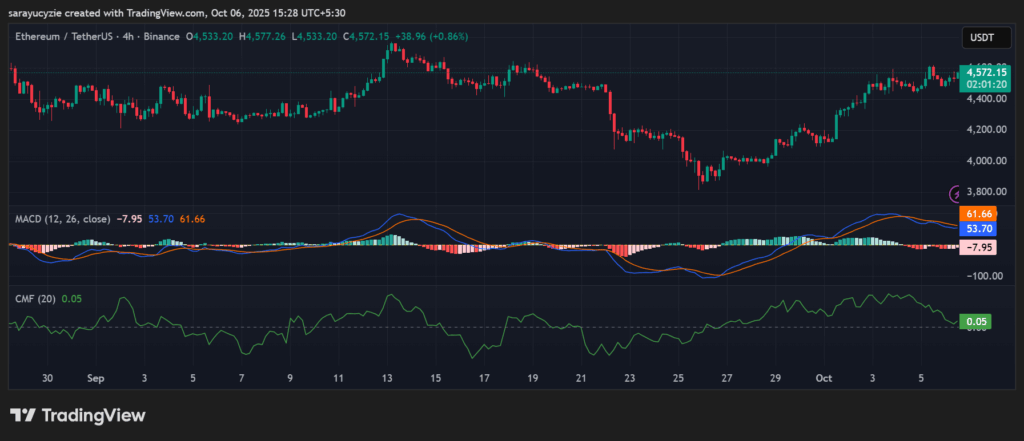Click date 23 on the time axis
The height and width of the screenshot is (441, 1024).
629,380
